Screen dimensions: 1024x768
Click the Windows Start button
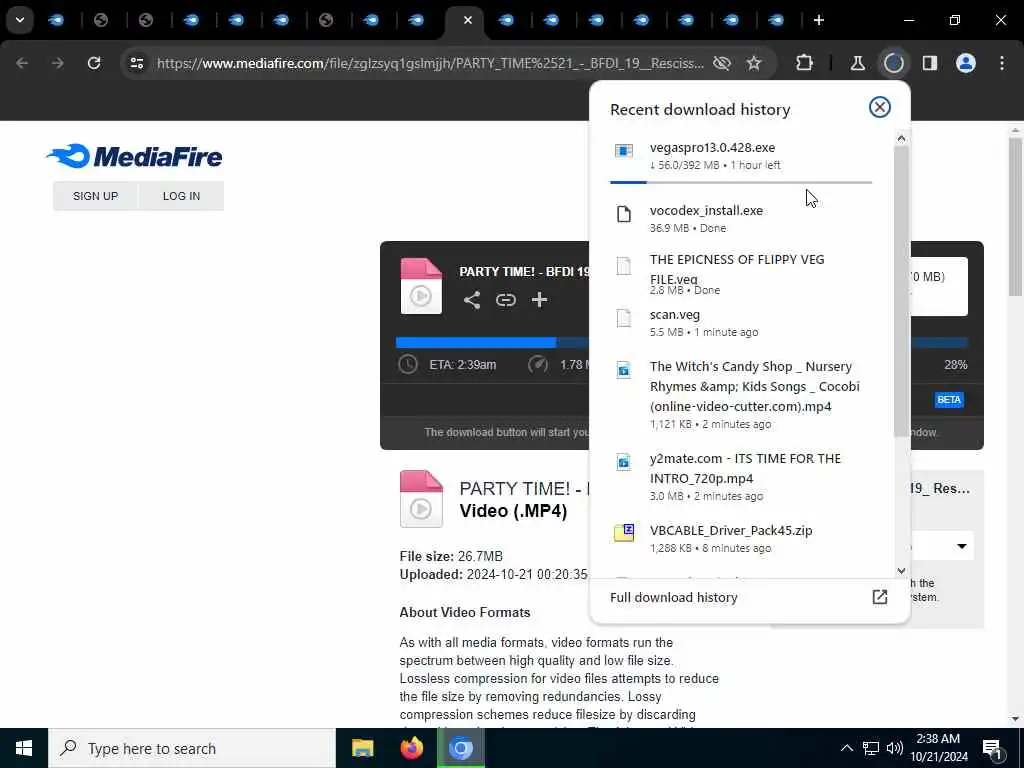(24, 748)
